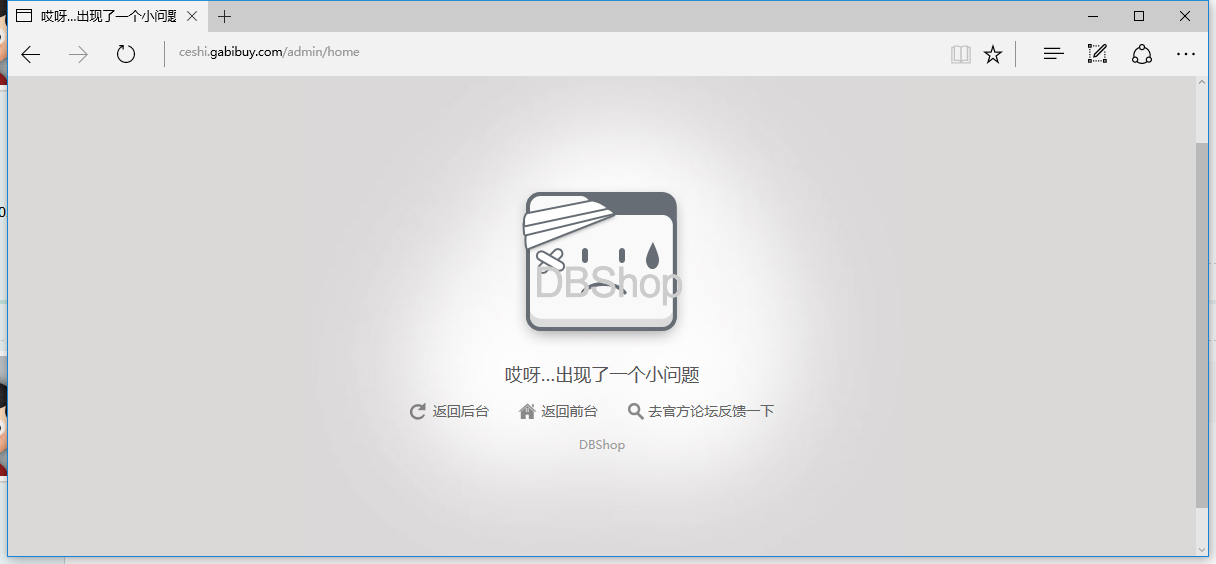The width and height of the screenshot is (1216, 564).
Task: Close the current browser tab
Action: click(192, 16)
